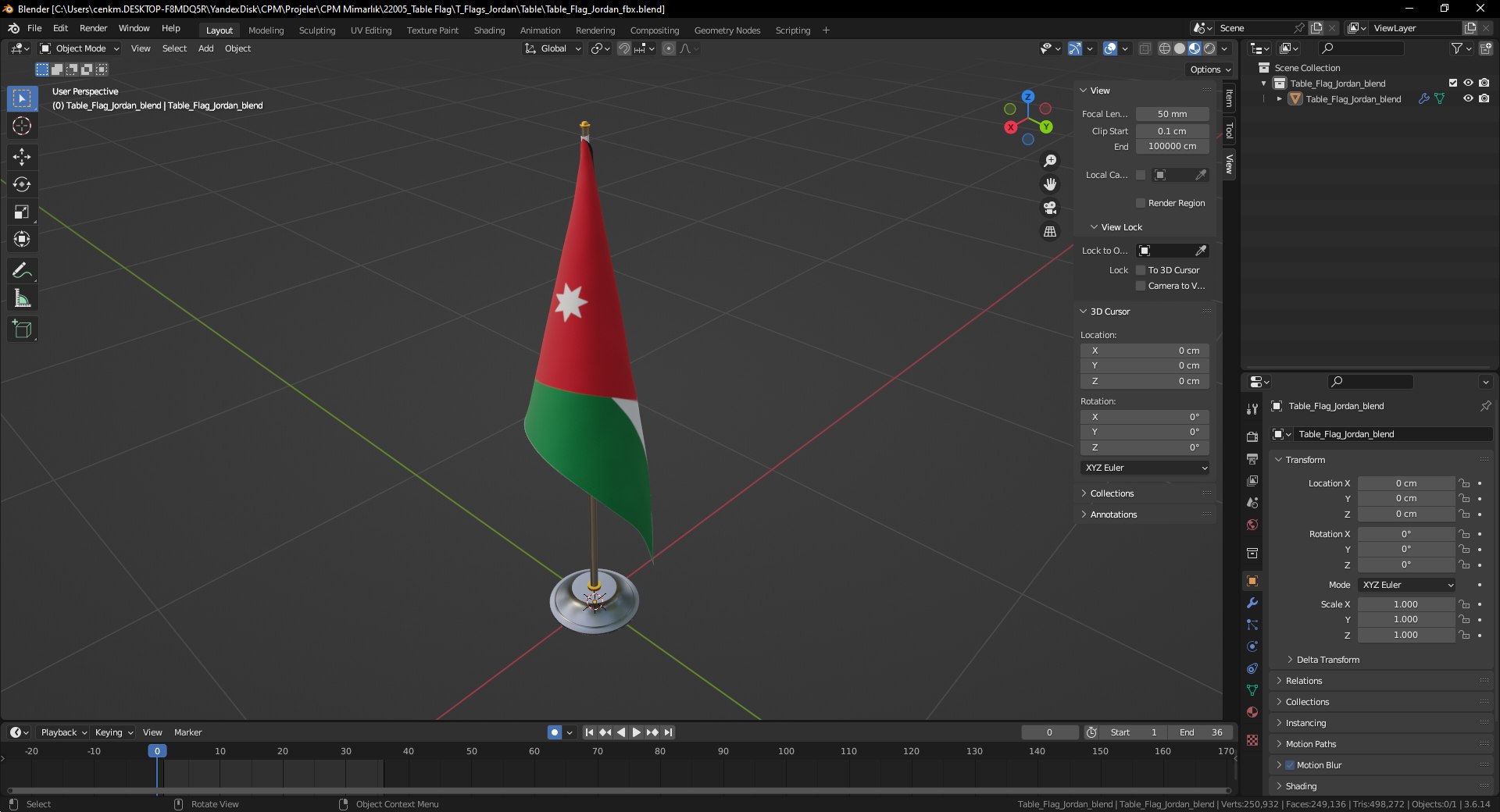1500x812 pixels.
Task: Expand the Relations panel
Action: [1304, 681]
